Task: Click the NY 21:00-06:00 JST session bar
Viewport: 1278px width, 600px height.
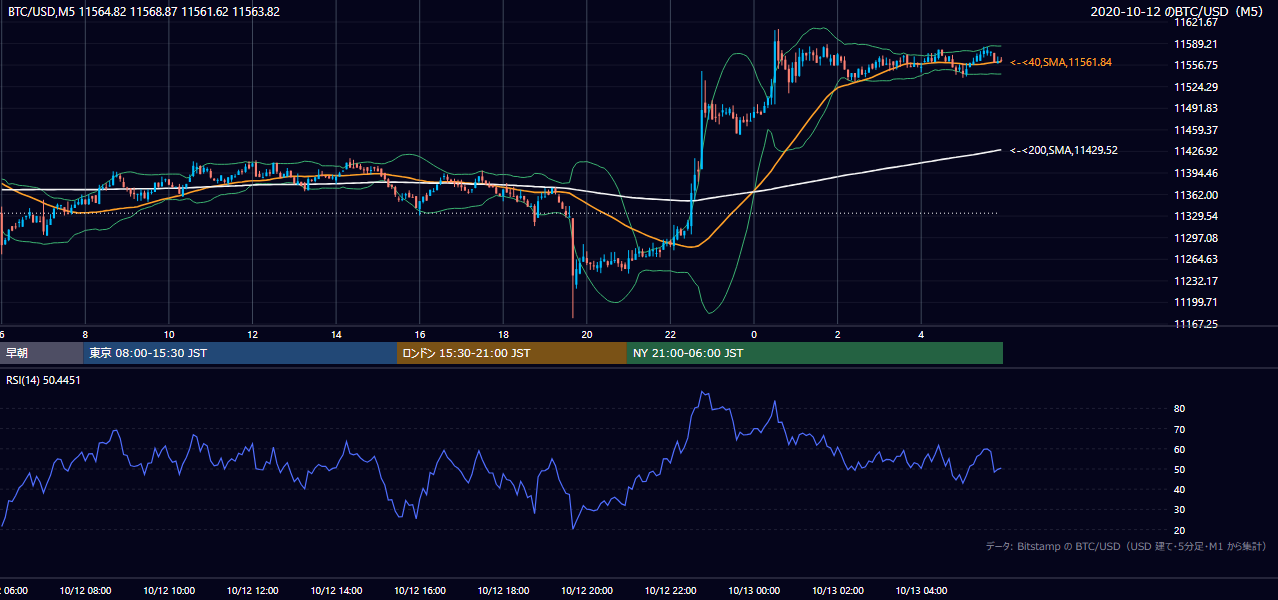Action: [x=815, y=353]
